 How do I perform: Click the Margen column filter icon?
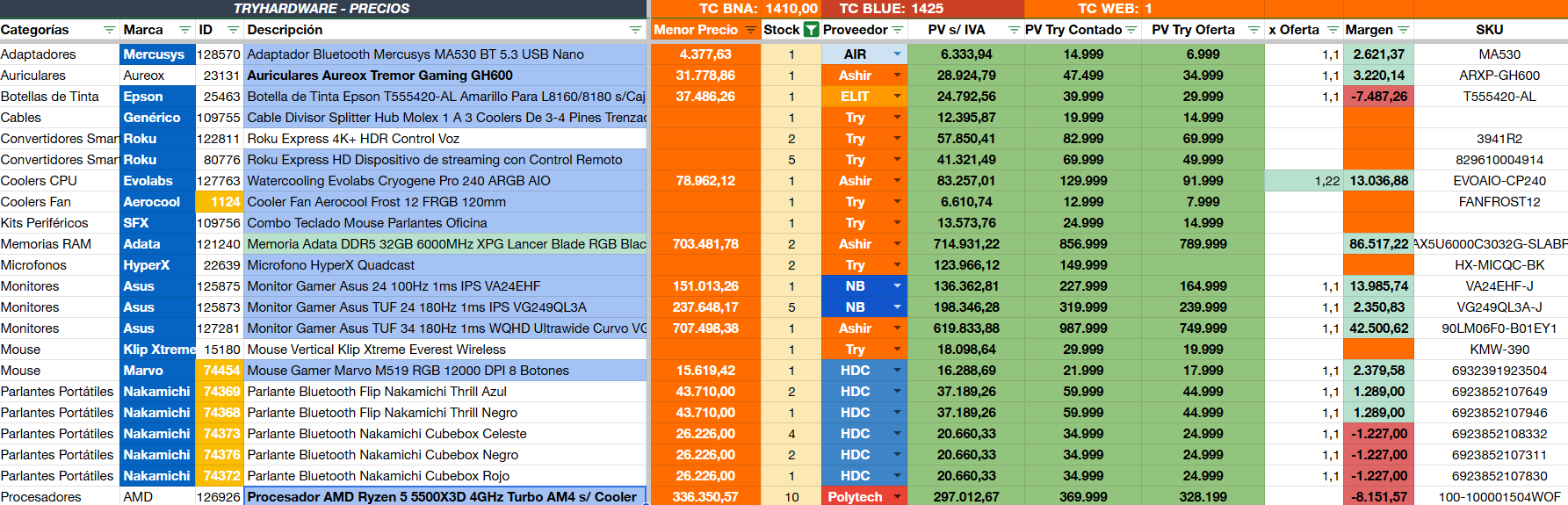(1403, 30)
